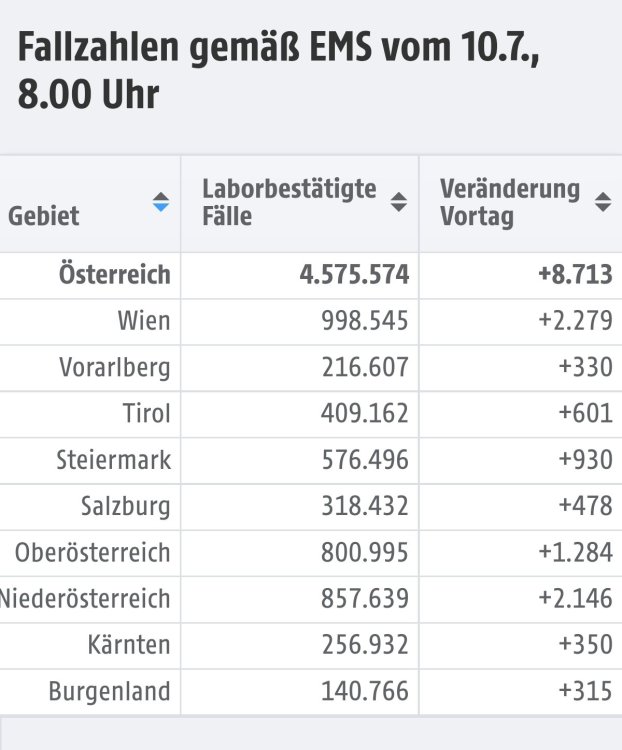Click the Laborbestätigte Fälle header label

(289, 202)
